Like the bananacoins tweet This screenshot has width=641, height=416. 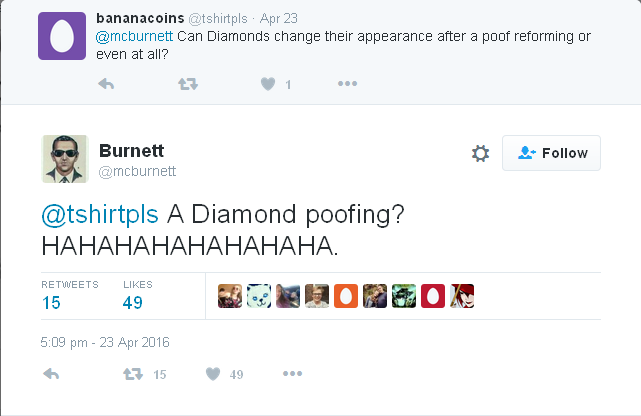(267, 84)
